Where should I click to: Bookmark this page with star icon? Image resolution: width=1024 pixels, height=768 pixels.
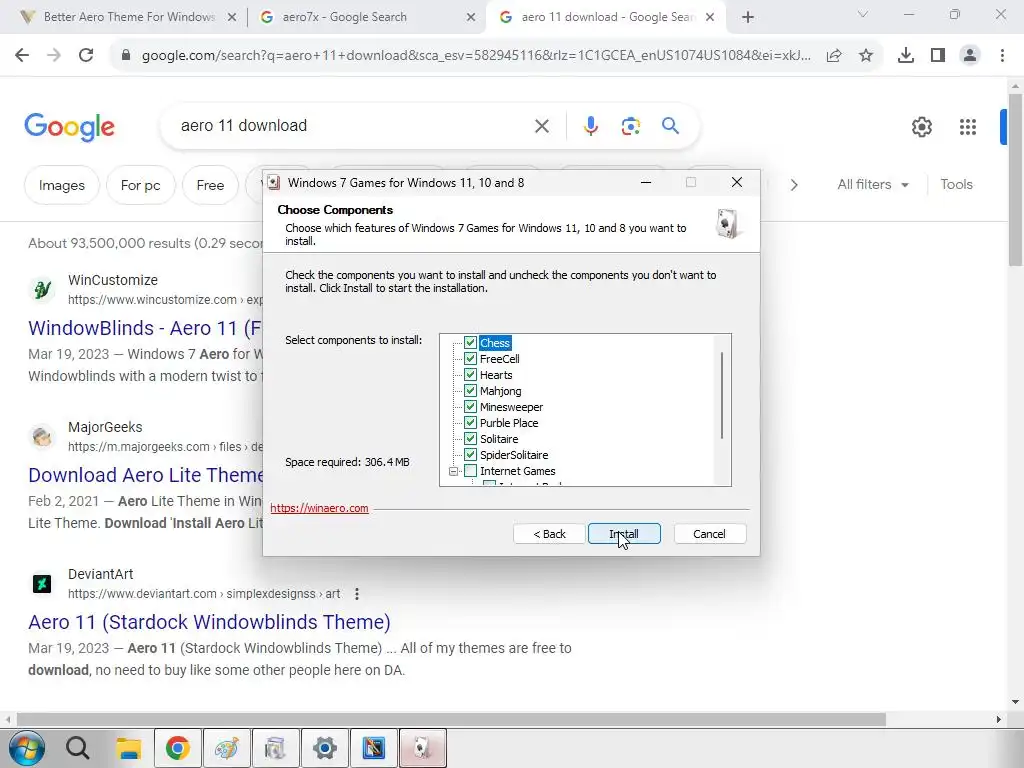click(866, 56)
